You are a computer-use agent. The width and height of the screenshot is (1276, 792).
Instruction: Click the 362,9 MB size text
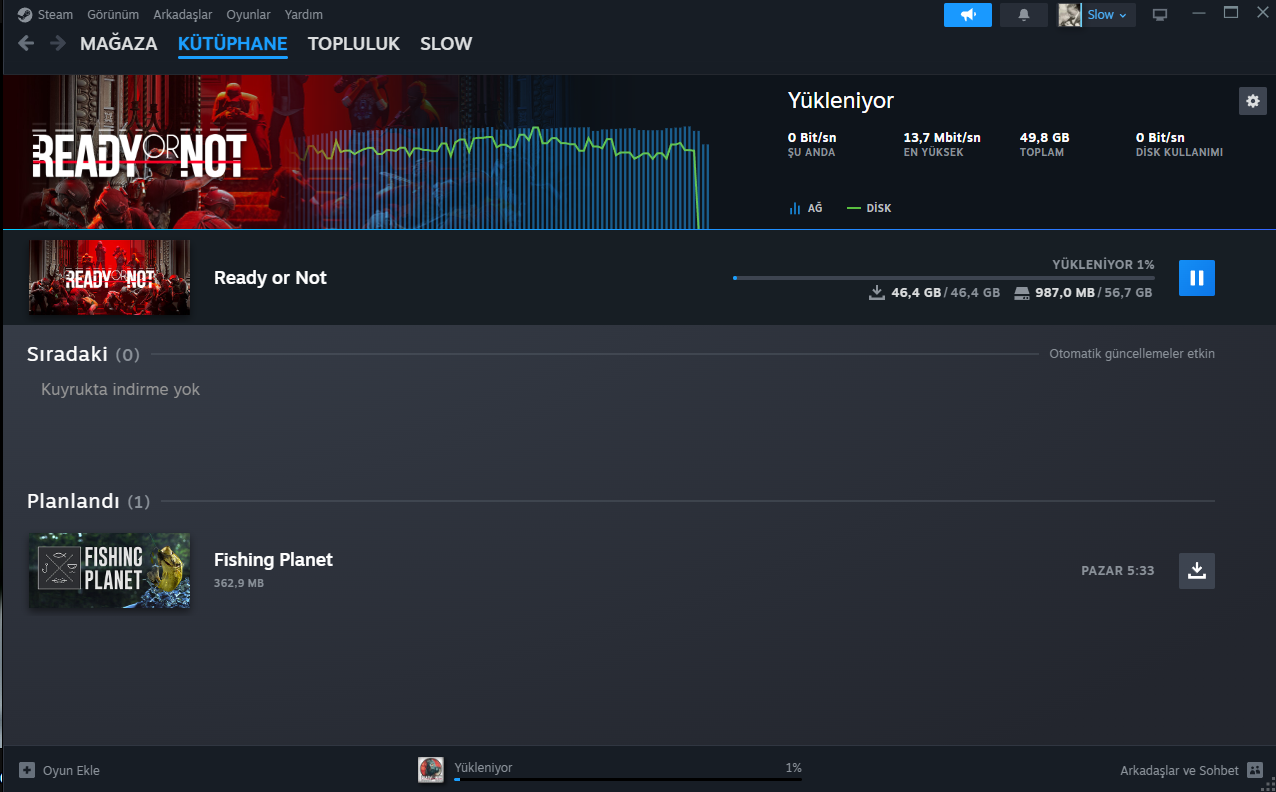click(239, 583)
